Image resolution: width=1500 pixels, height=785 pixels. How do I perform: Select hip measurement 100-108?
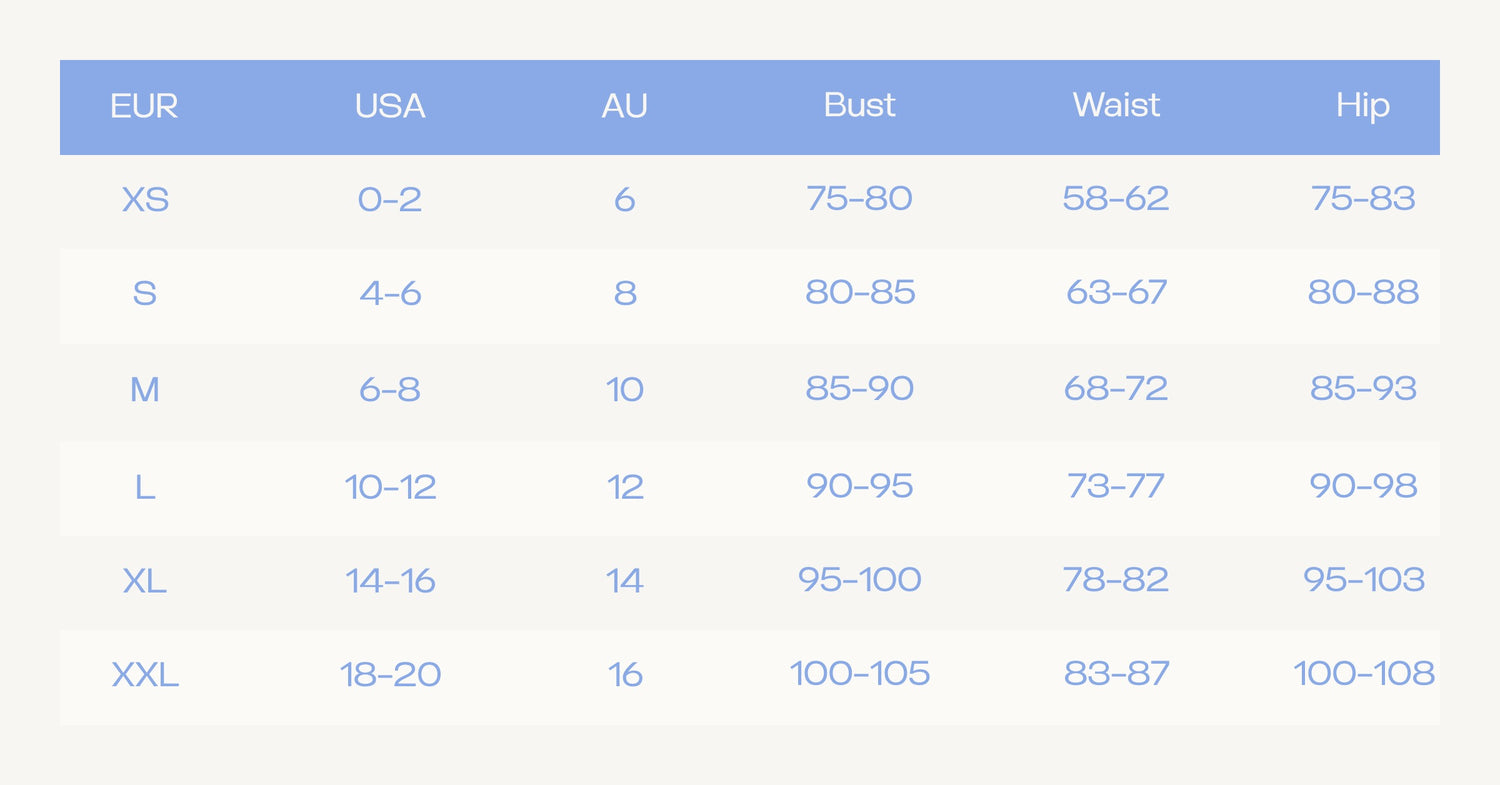pos(1364,673)
